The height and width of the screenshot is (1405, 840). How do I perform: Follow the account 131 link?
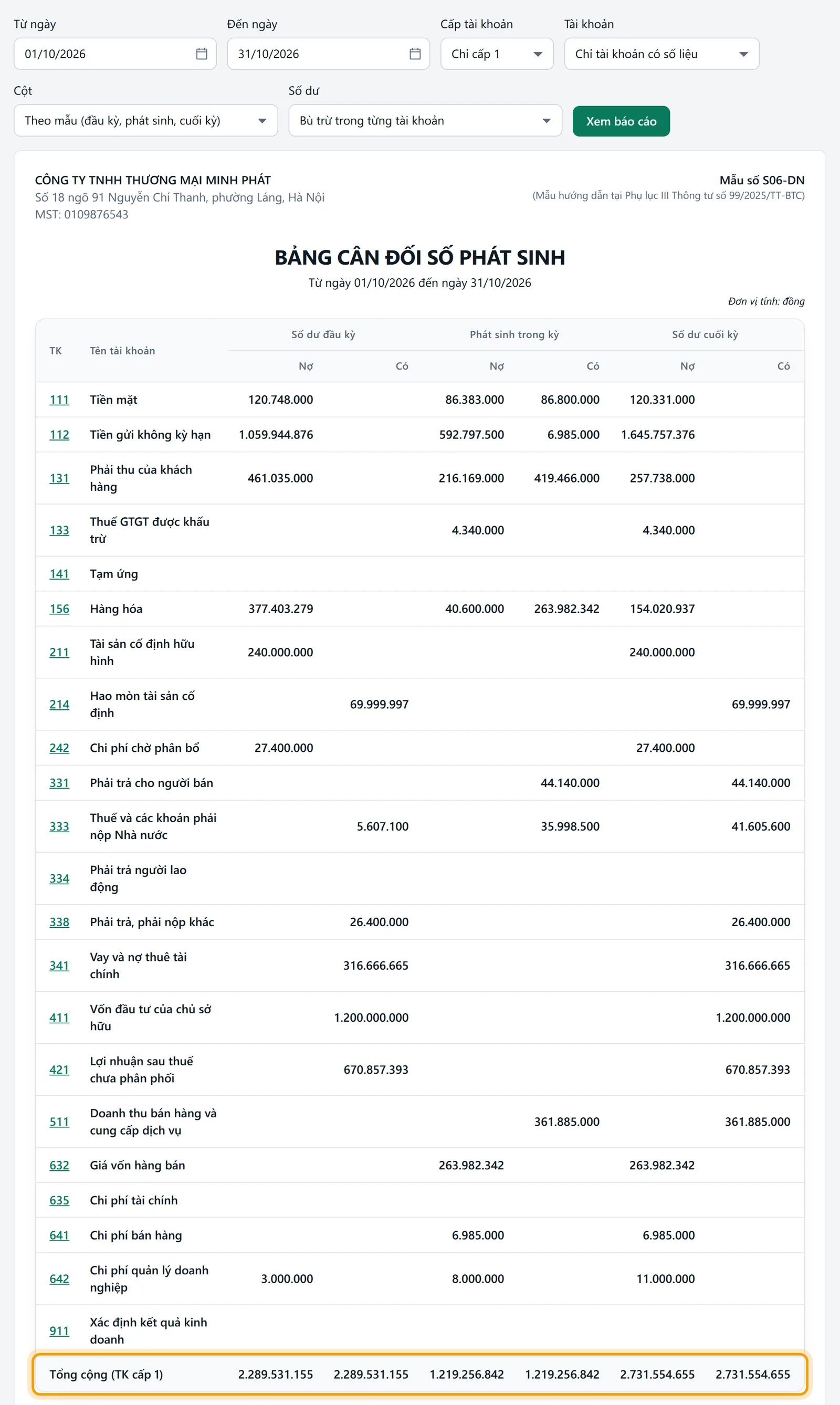click(x=59, y=478)
